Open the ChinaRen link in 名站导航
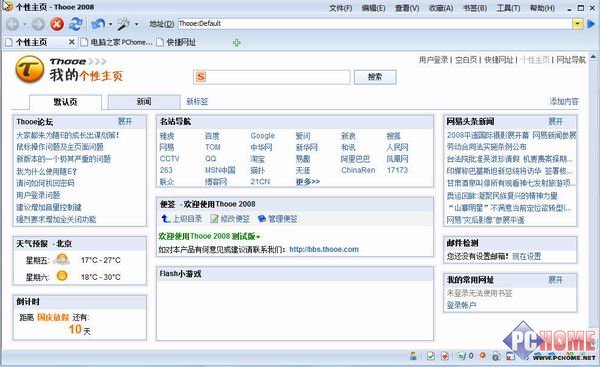 tap(358, 170)
